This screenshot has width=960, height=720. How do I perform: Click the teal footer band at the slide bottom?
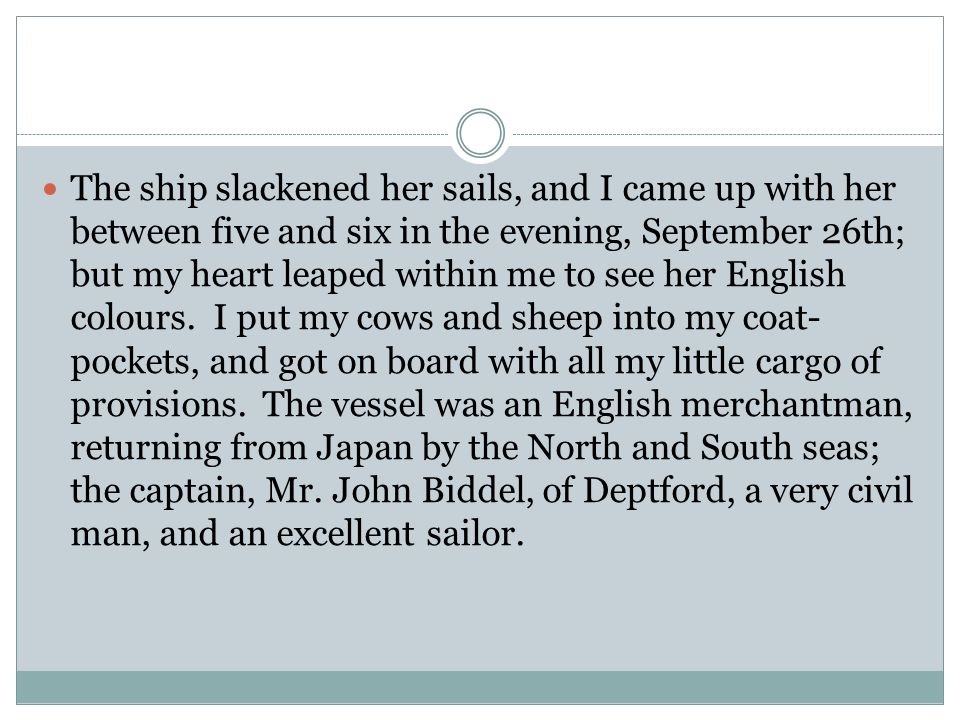(480, 687)
